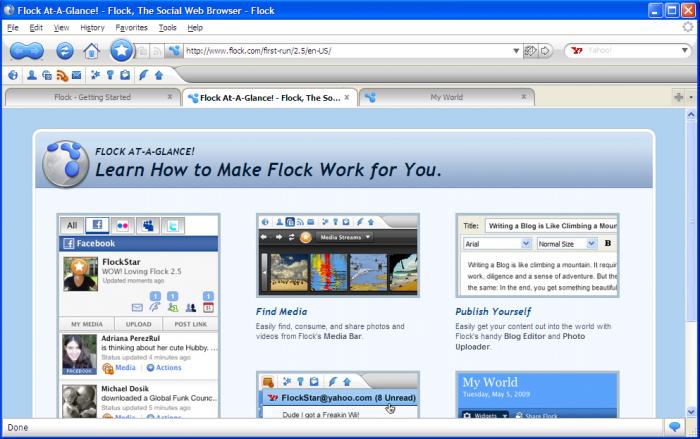Switch to the My World tab
The image size is (700, 439).
(446, 97)
